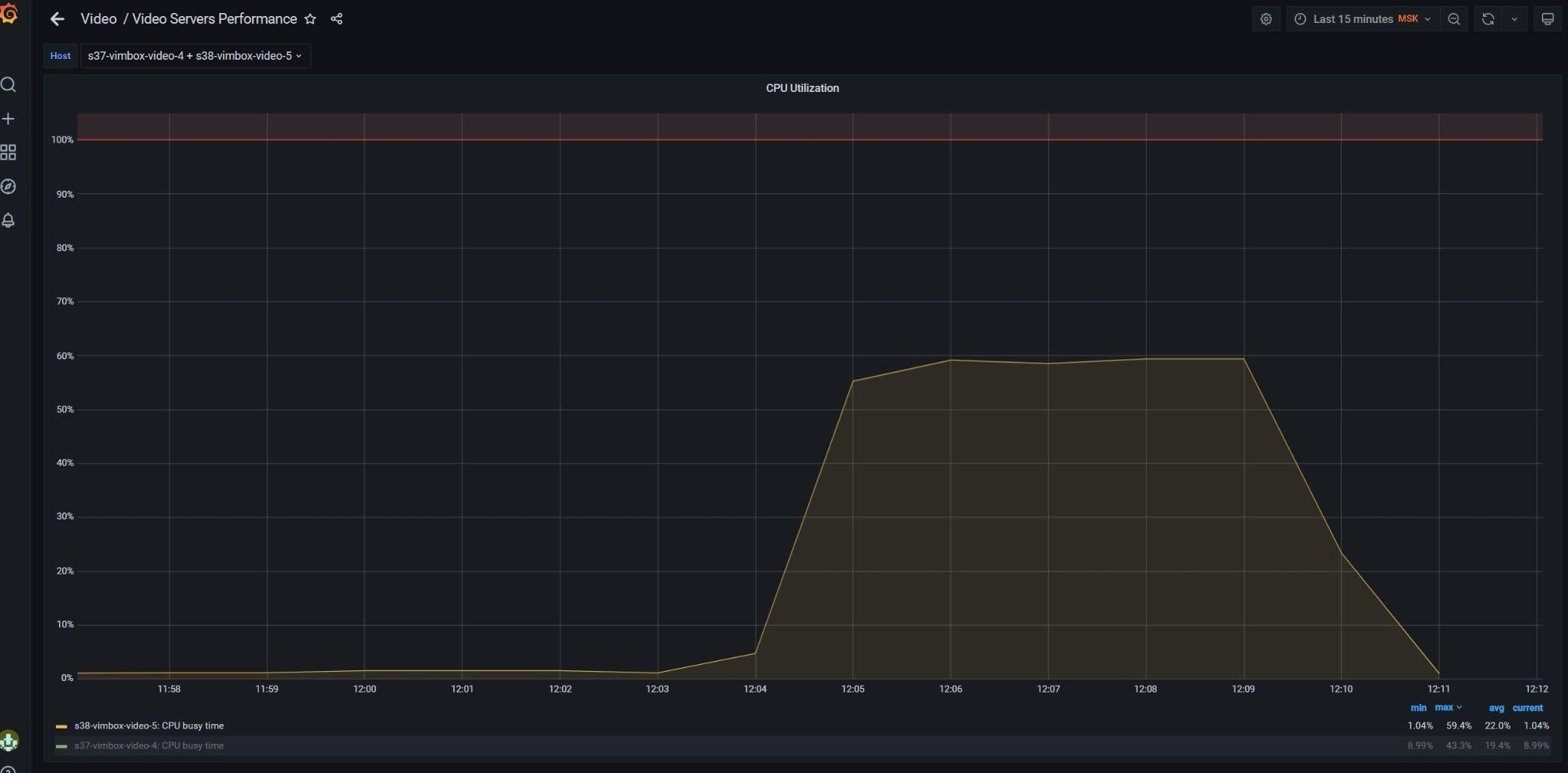Screen dimensions: 1568x773
Task: Click the 22.0% avg value
Action: [1498, 726]
